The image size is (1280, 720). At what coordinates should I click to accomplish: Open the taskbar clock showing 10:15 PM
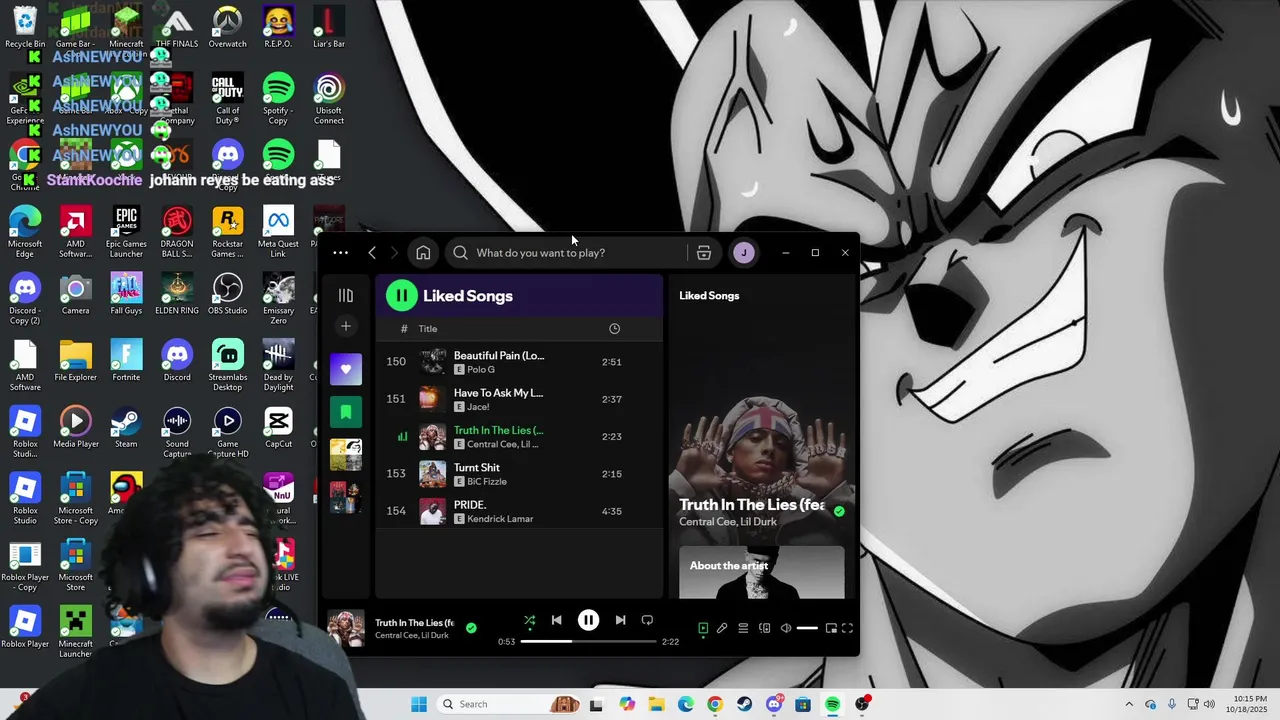(1248, 704)
